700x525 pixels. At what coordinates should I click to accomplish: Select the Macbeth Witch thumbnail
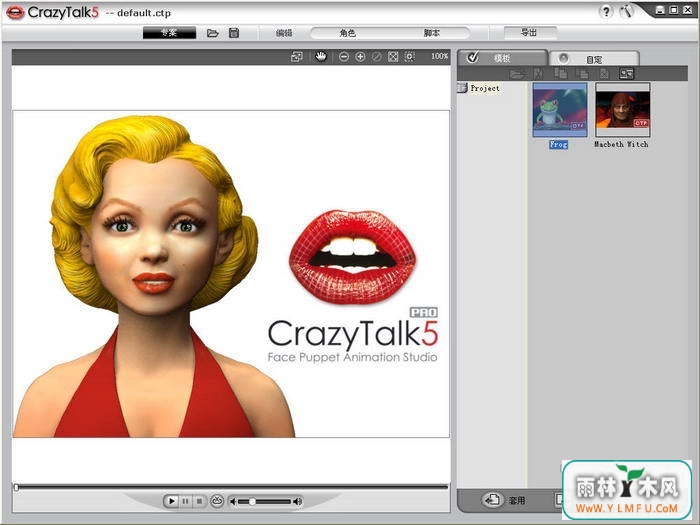[622, 109]
